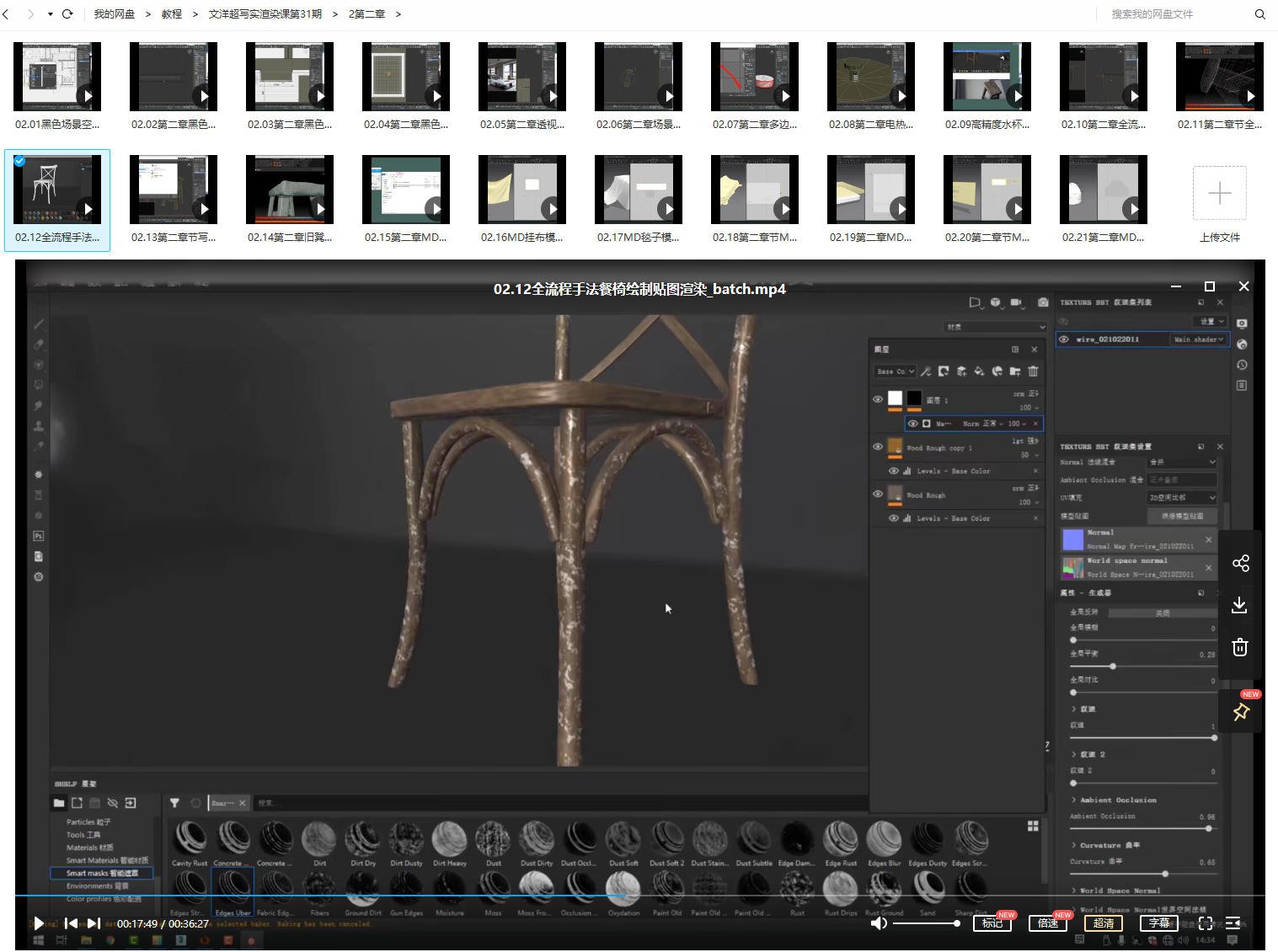
Task: Navigate to the 教程 breadcrumb folder
Action: pos(172,14)
